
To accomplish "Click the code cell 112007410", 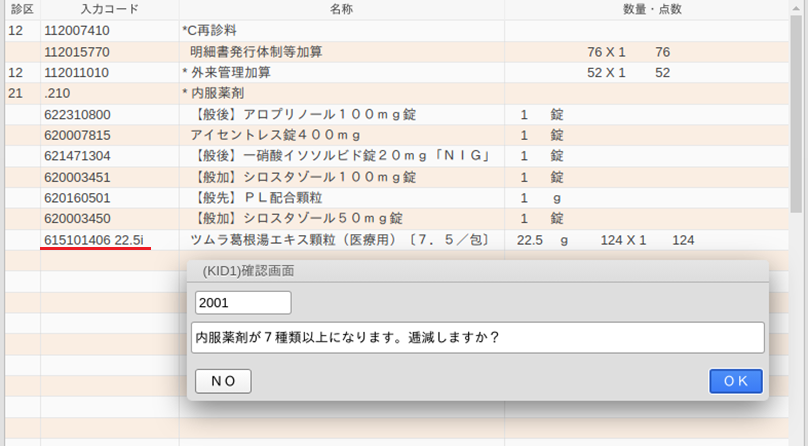I will pos(78,30).
